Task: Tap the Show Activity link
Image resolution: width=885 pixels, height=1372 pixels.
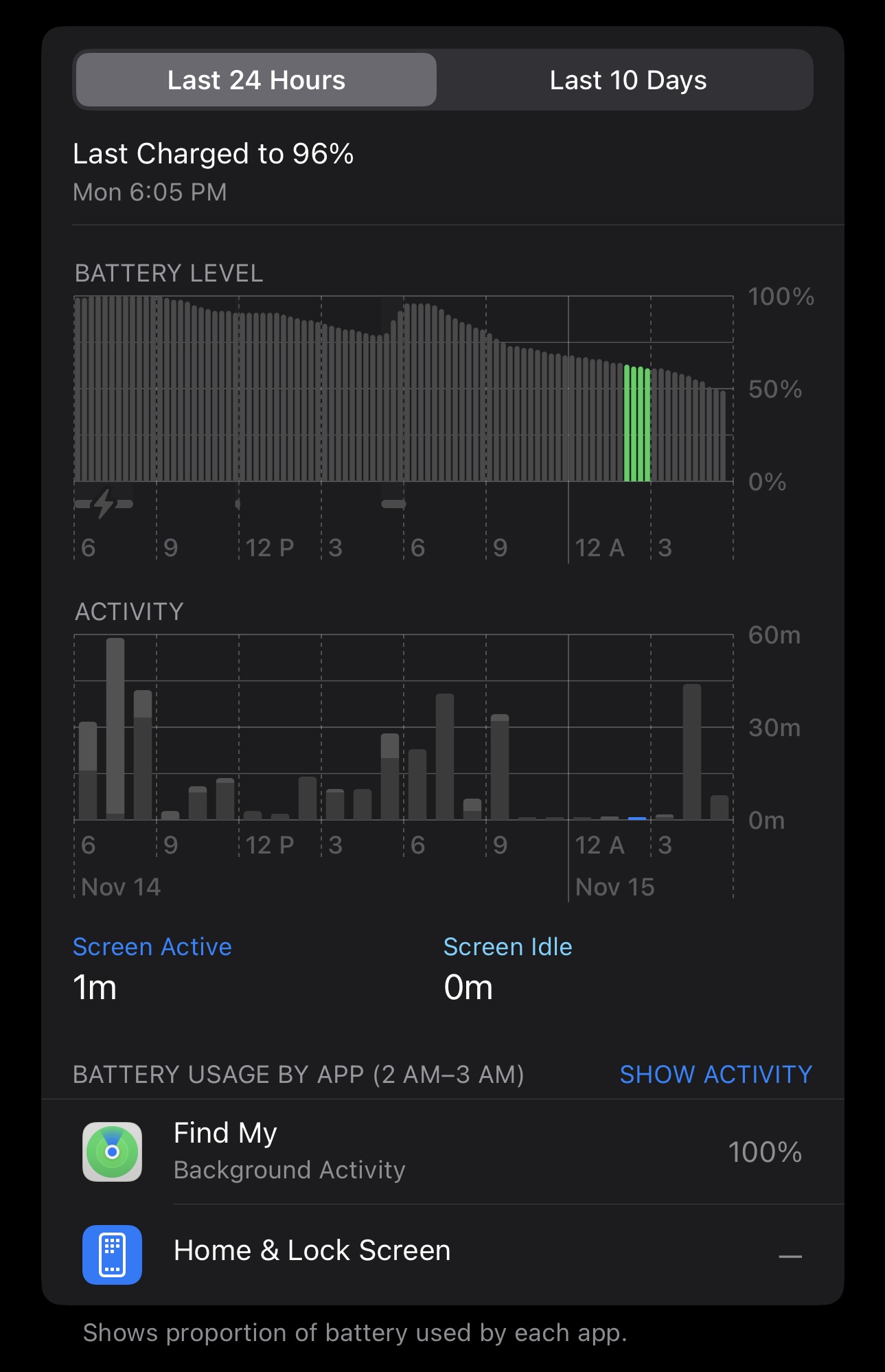Action: [715, 1074]
